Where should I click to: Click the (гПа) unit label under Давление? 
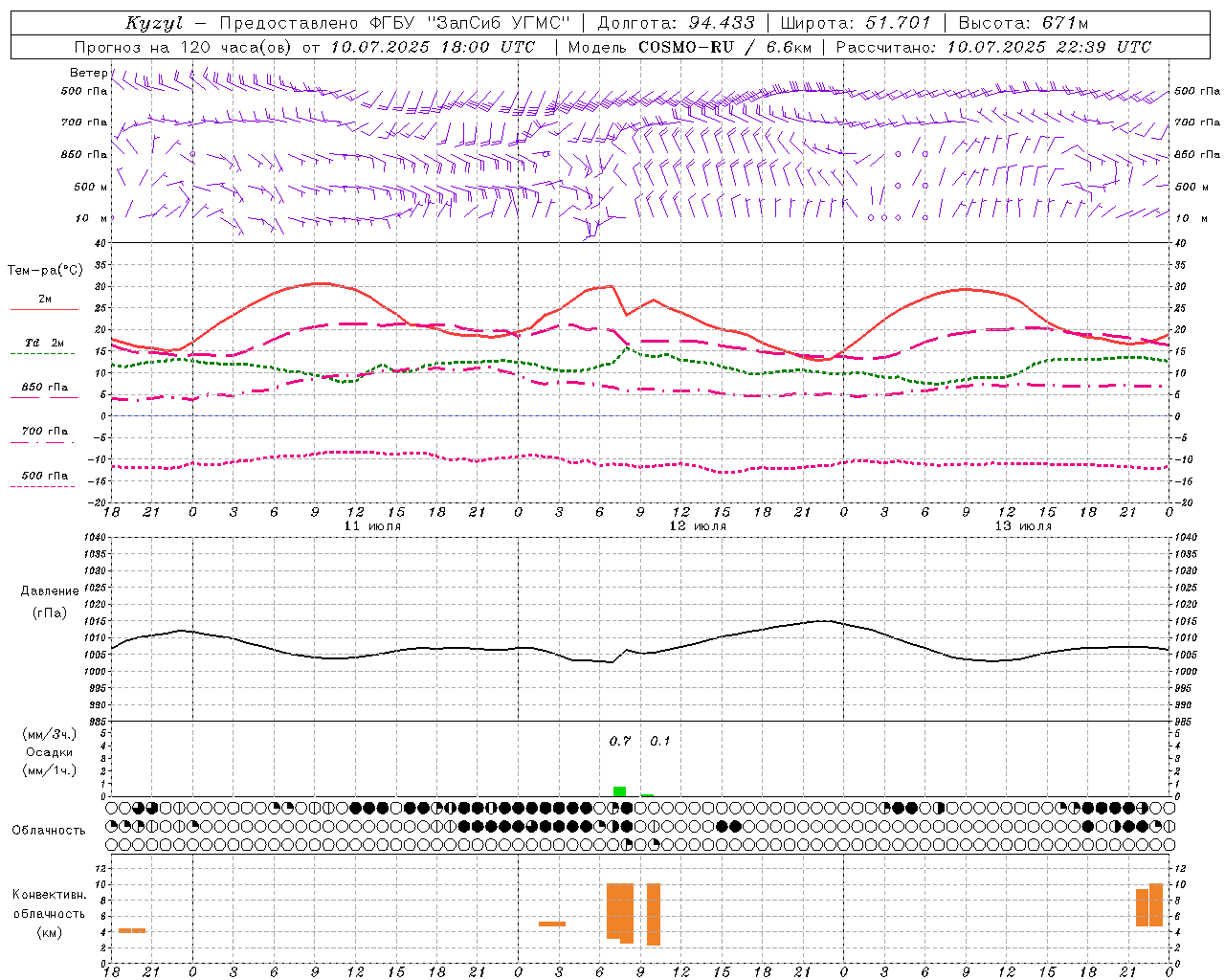point(50,612)
